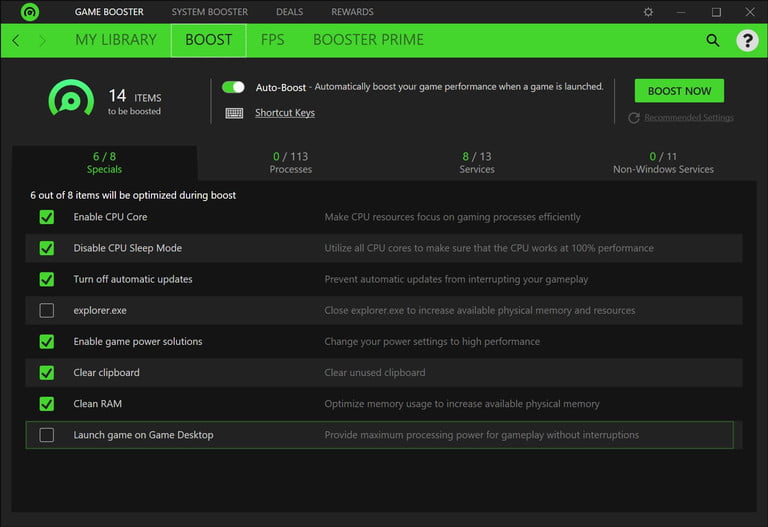Image resolution: width=768 pixels, height=527 pixels.
Task: Open help with the question mark icon
Action: pos(747,40)
